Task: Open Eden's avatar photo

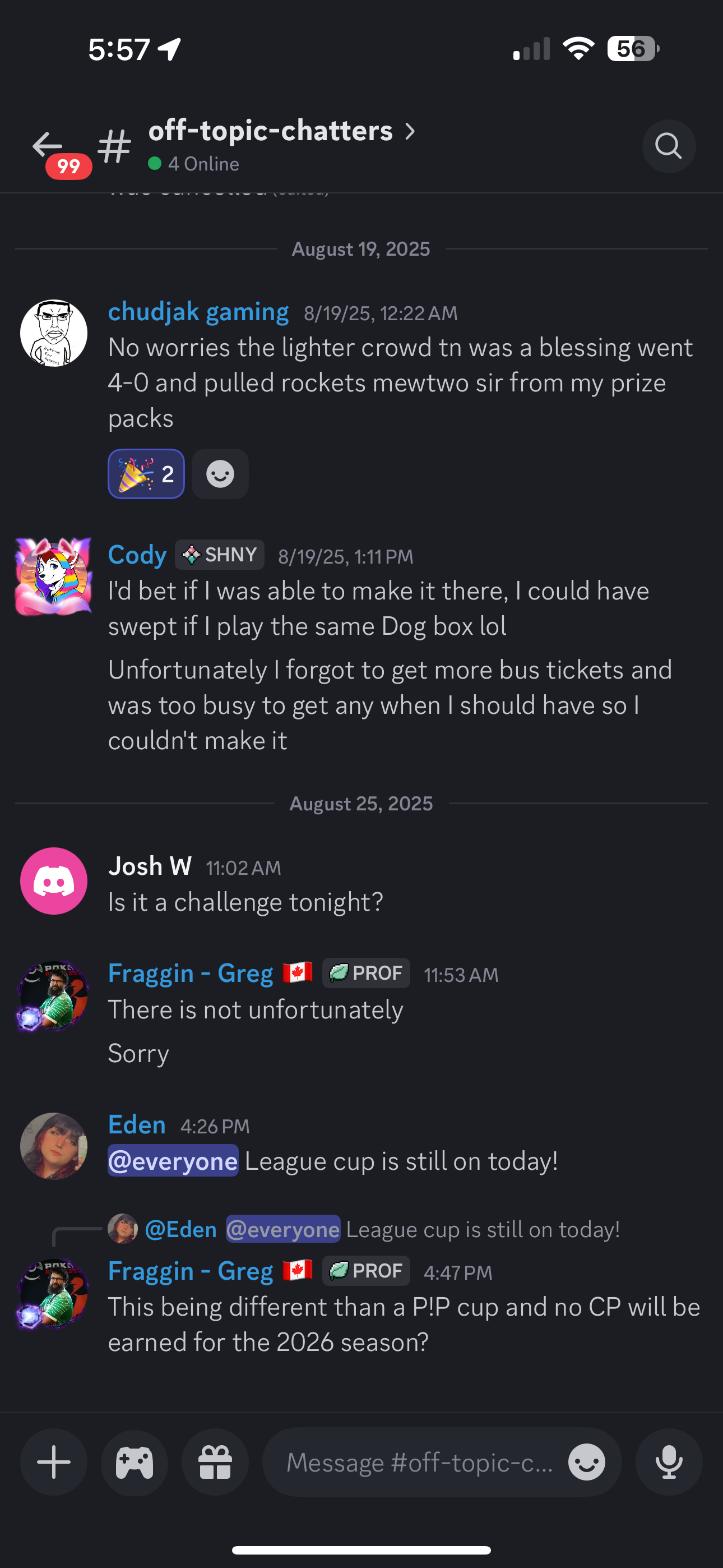Action: click(x=54, y=1146)
